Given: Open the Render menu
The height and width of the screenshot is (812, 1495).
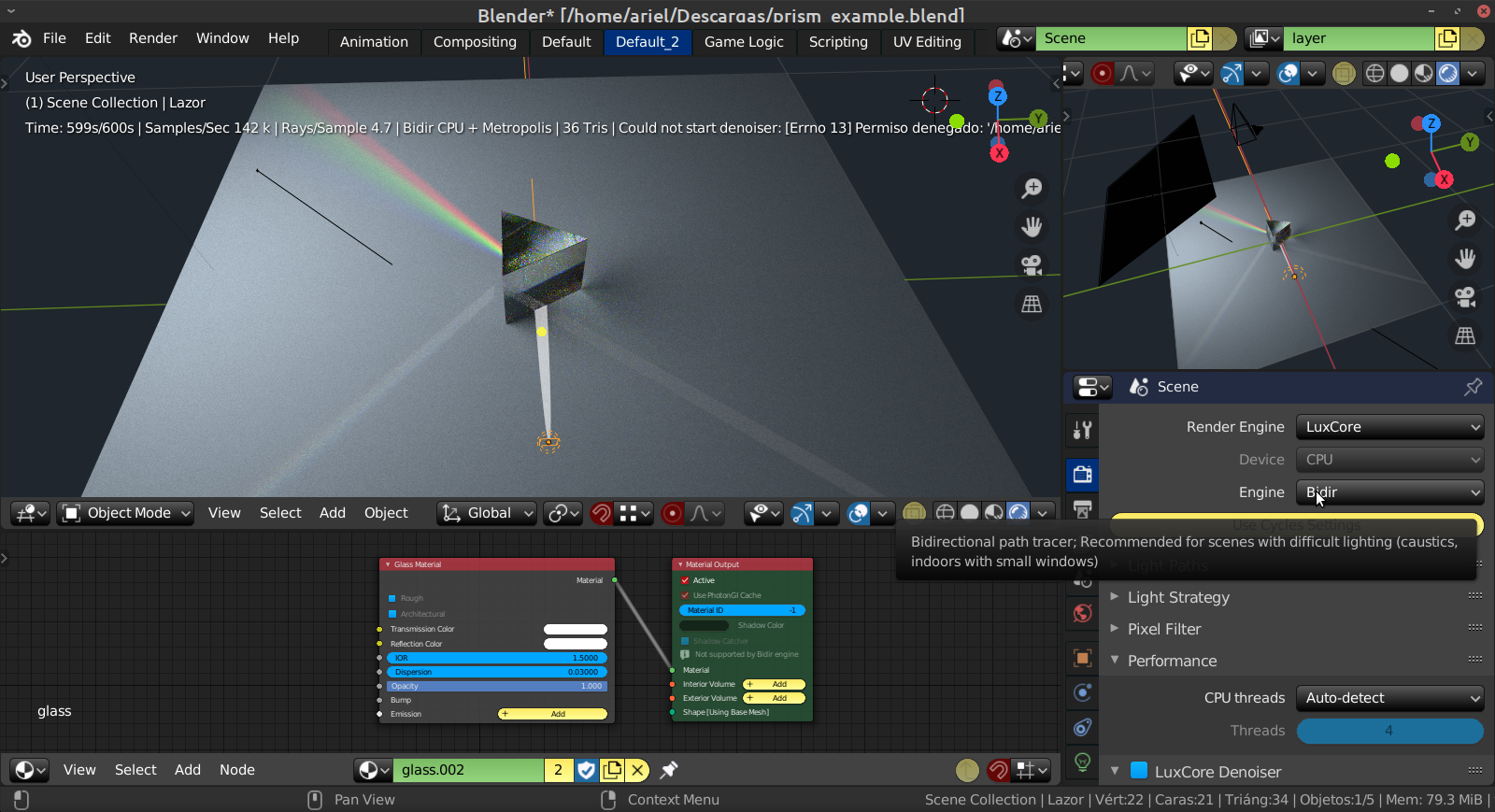Looking at the screenshot, I should pos(153,38).
